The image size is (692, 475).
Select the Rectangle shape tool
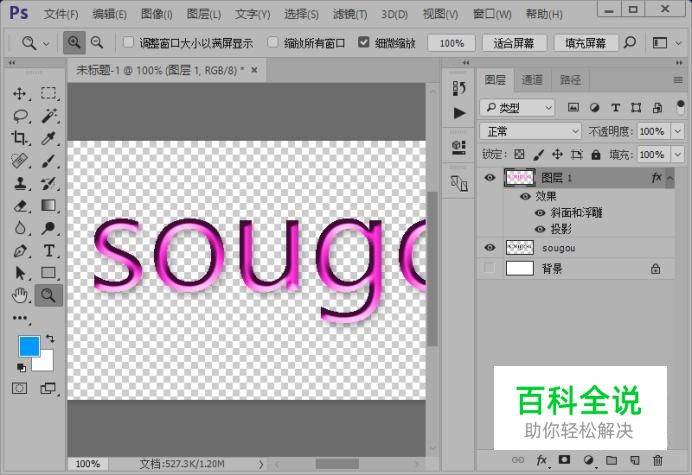click(x=49, y=273)
